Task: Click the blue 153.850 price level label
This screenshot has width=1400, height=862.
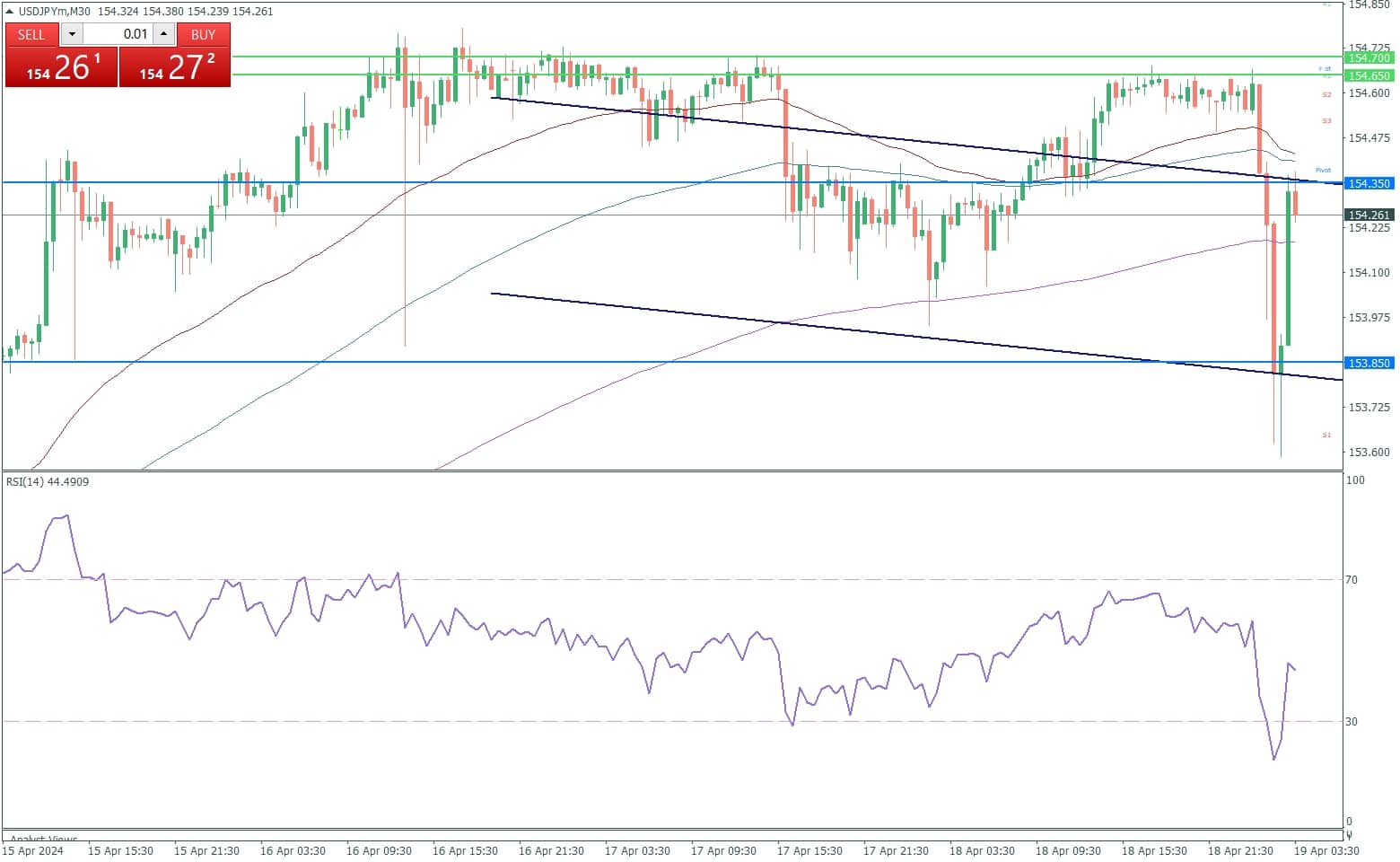Action: tap(1369, 363)
